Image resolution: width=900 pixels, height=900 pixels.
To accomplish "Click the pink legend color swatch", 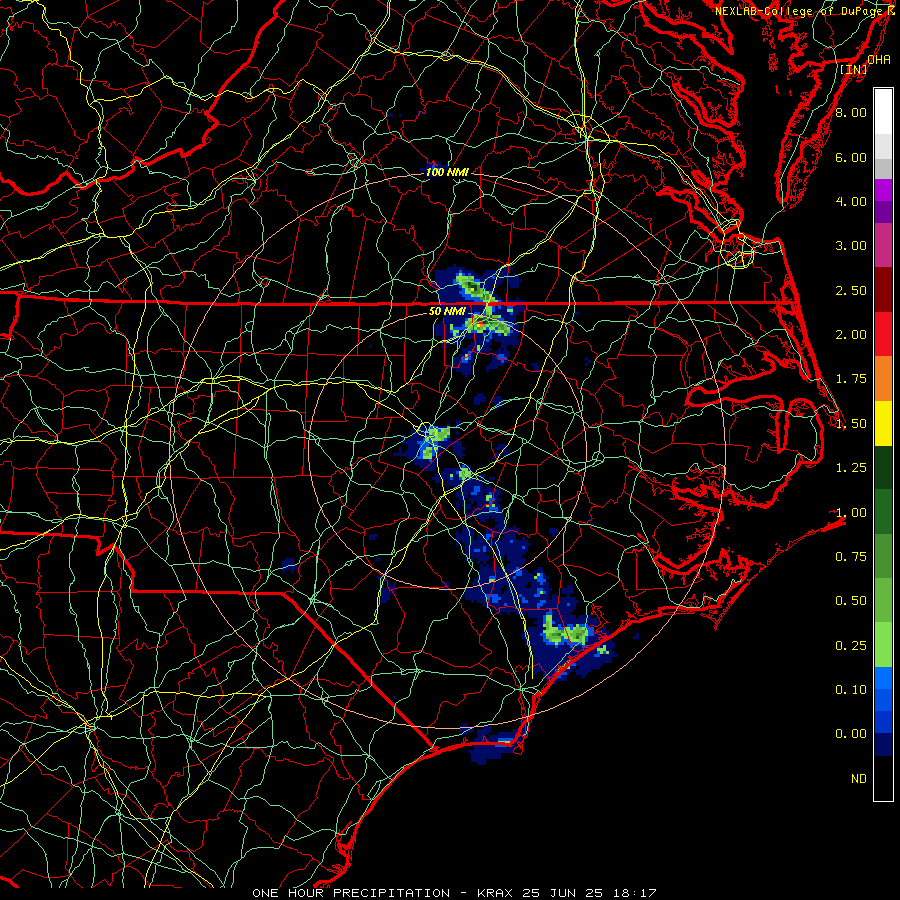I will 883,246.
